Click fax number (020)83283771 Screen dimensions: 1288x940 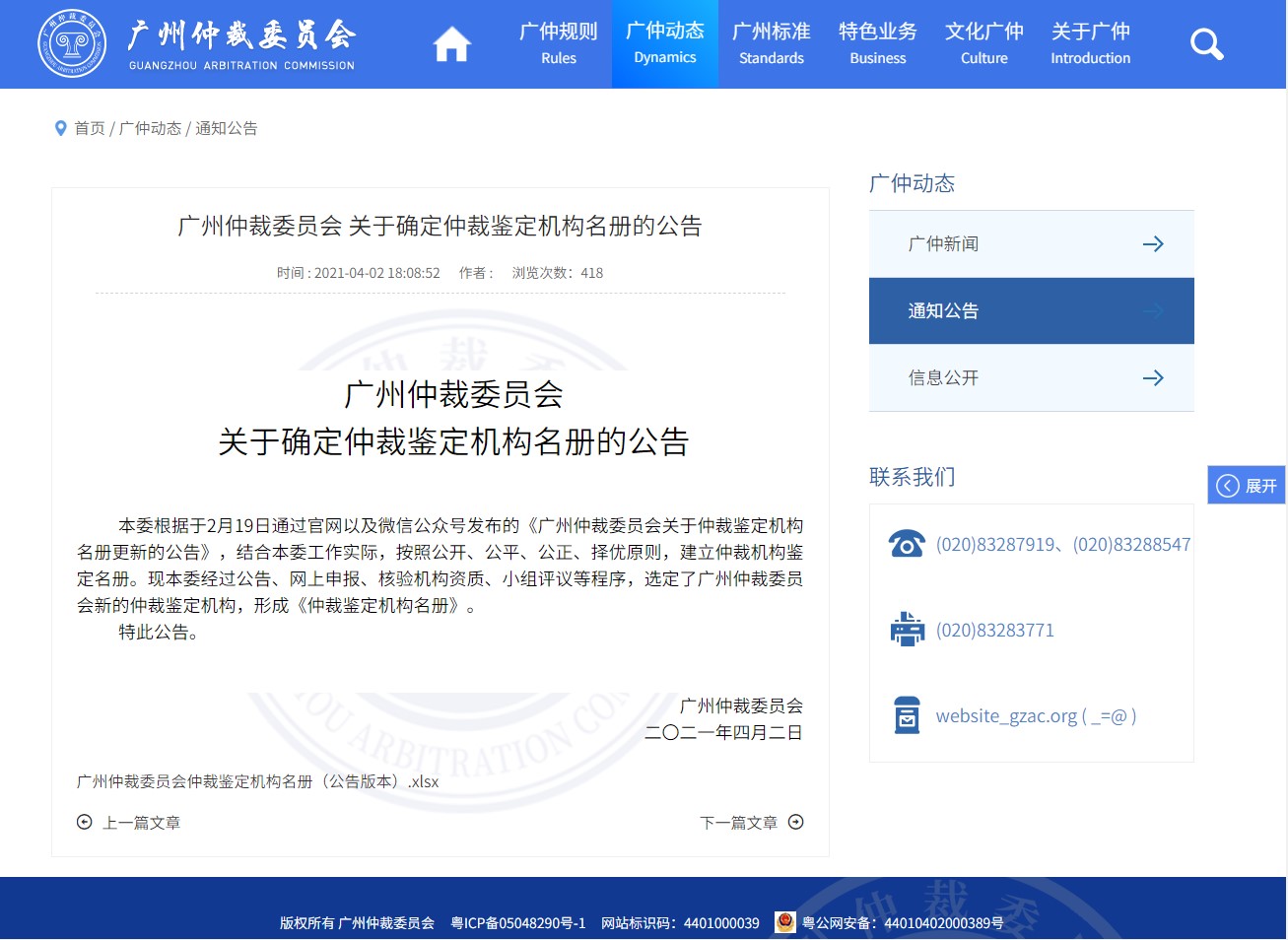pos(995,631)
